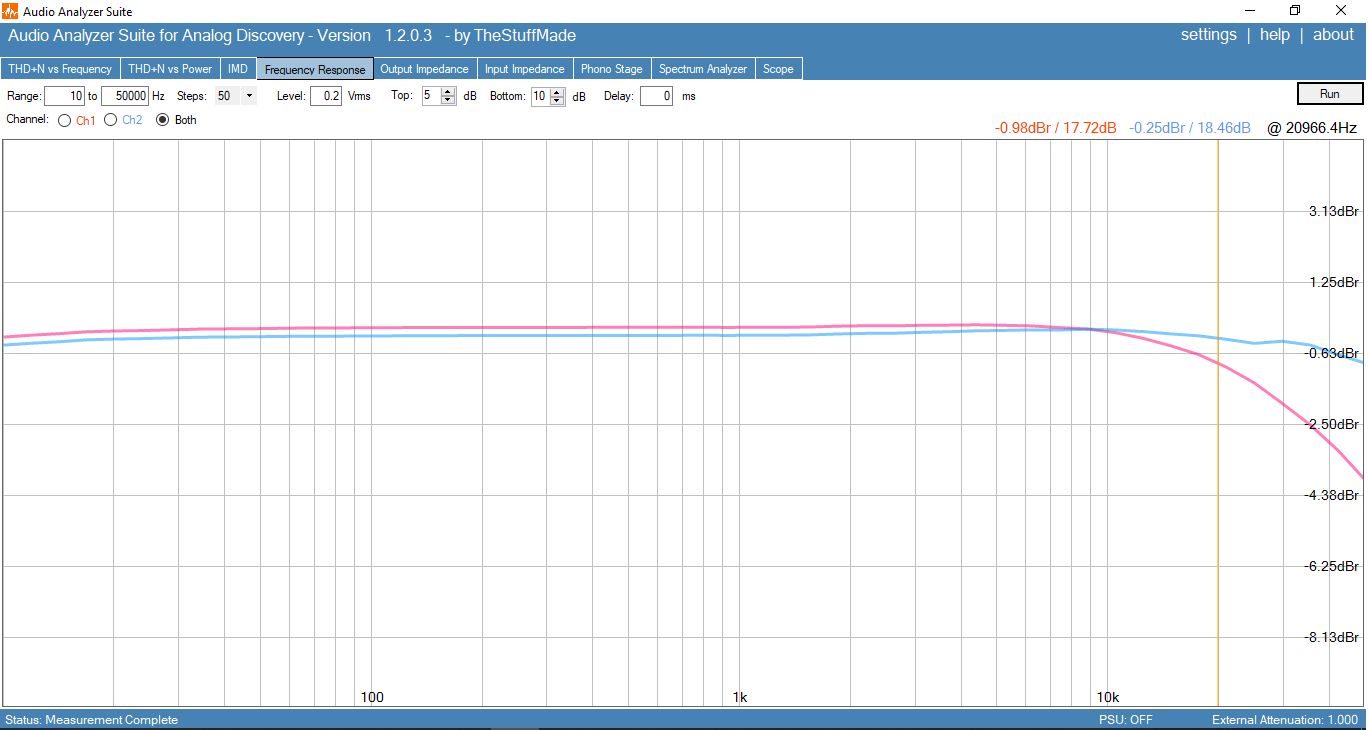Screen dimensions: 1368x730
Task: Click the Level Vrms input field
Action: (326, 96)
